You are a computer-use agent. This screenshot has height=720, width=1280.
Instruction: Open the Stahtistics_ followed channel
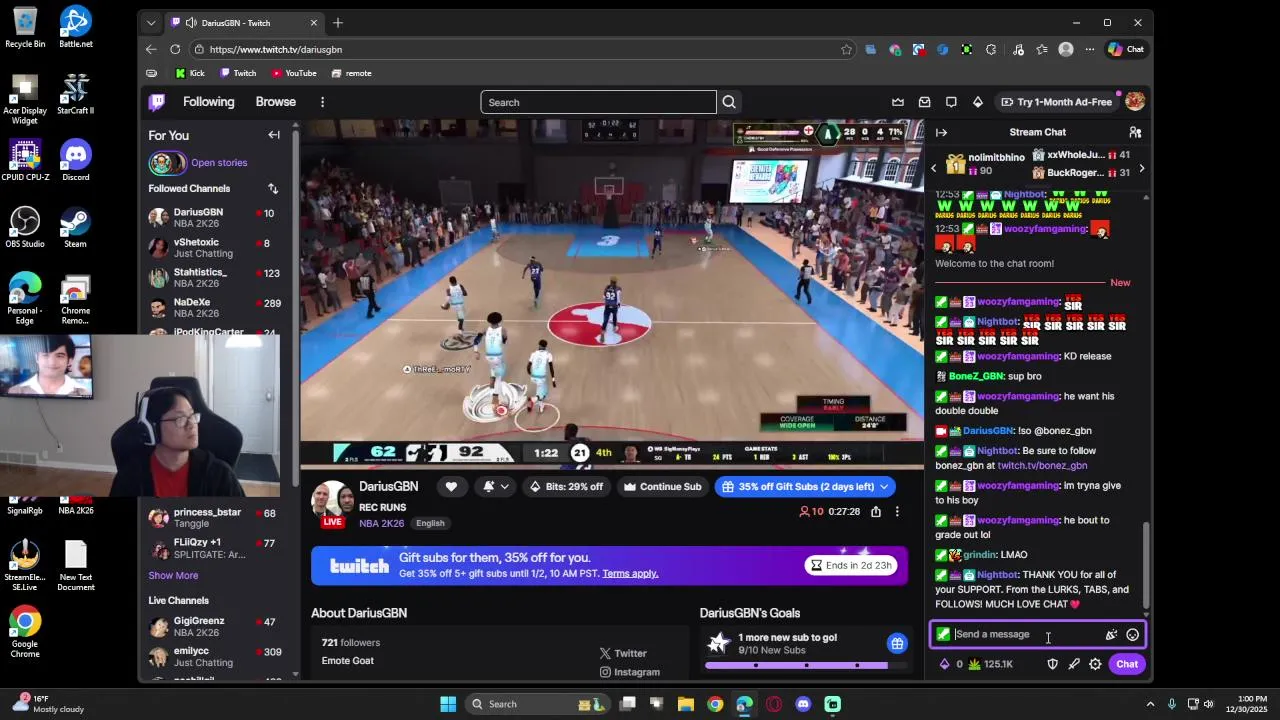pyautogui.click(x=215, y=278)
